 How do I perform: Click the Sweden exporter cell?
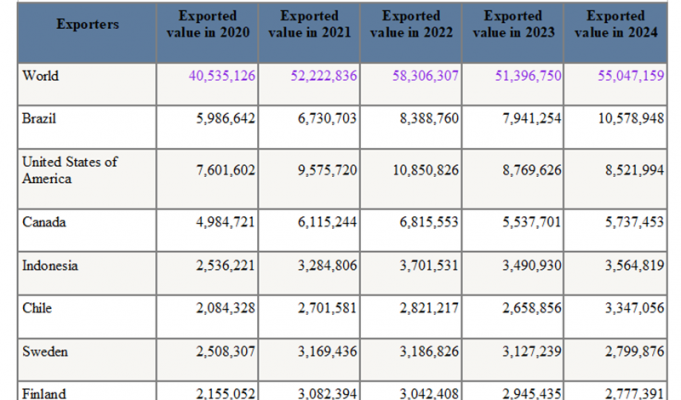42,352
